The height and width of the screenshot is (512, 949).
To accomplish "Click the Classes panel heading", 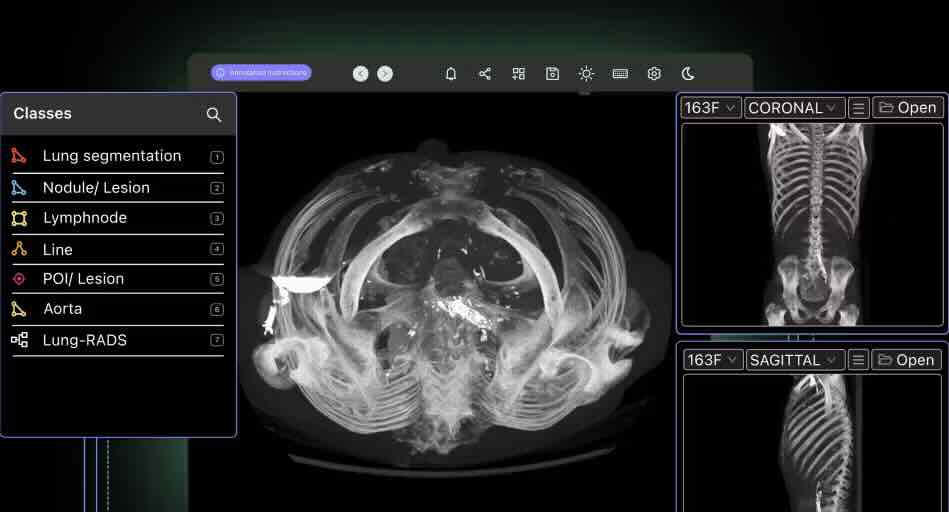I will click(x=42, y=113).
